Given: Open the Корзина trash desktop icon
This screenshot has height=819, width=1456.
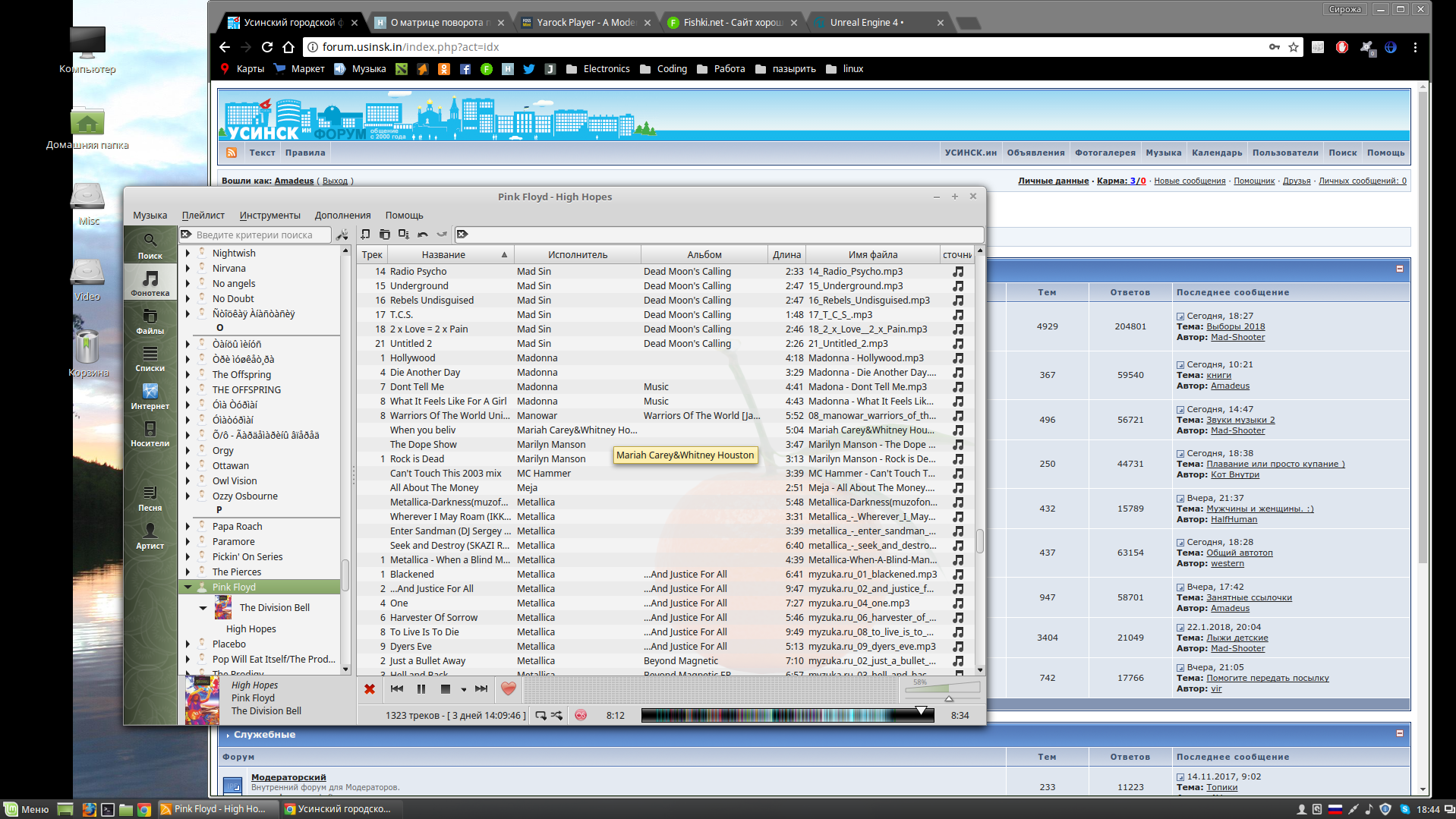Looking at the screenshot, I should [x=88, y=353].
